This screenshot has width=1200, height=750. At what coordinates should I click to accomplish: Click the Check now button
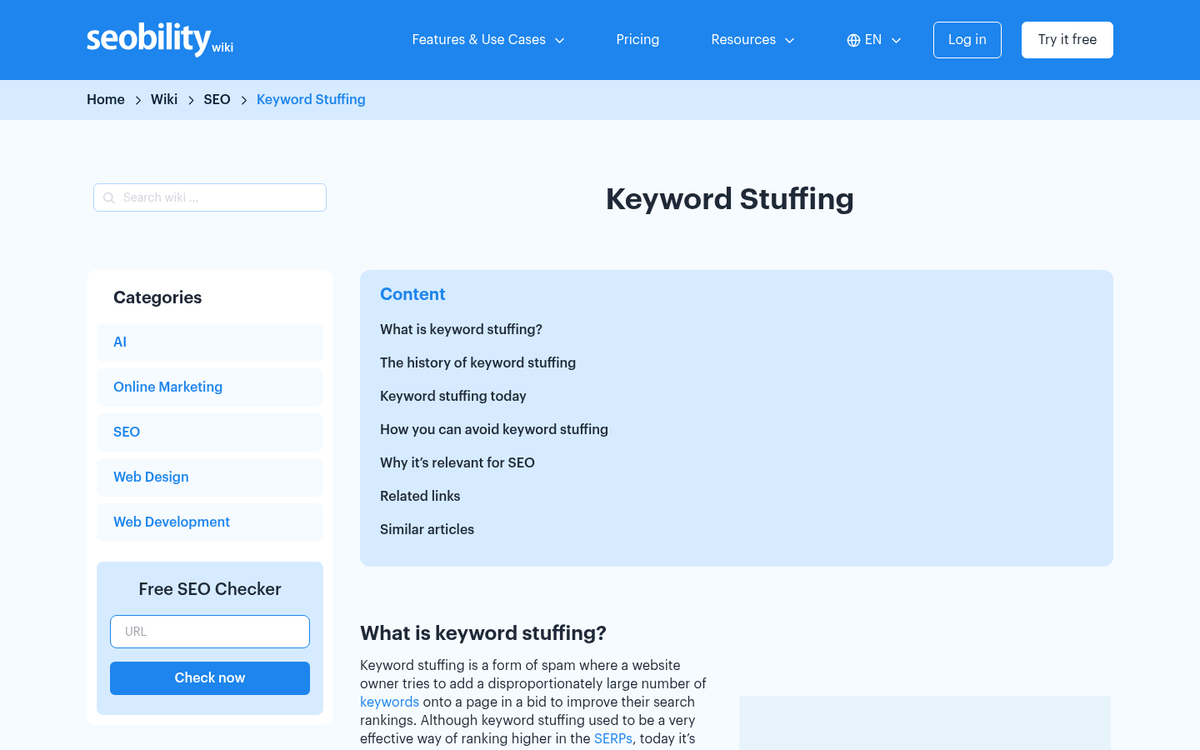pyautogui.click(x=210, y=678)
